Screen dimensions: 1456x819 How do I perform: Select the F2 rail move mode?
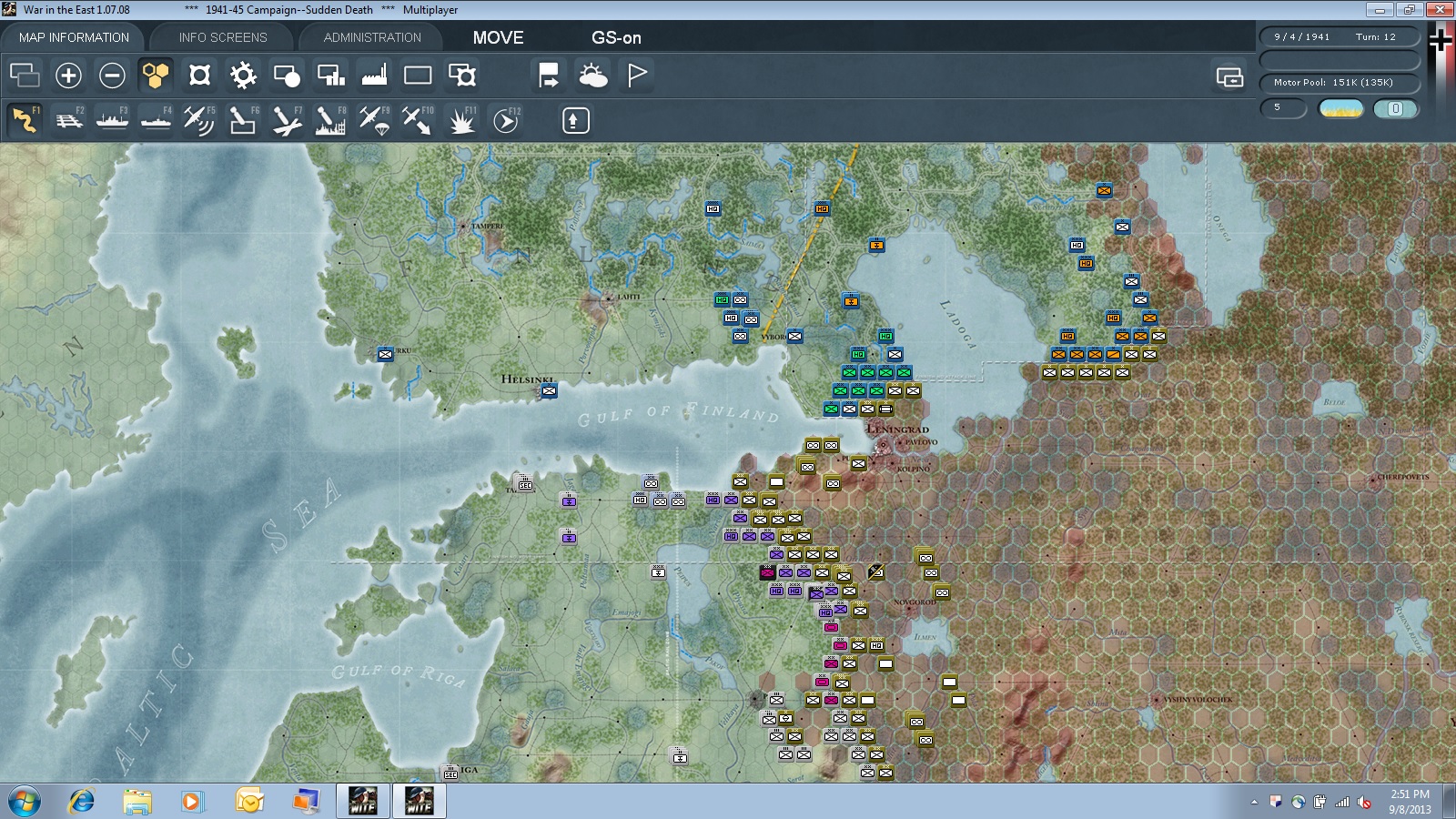click(x=69, y=120)
